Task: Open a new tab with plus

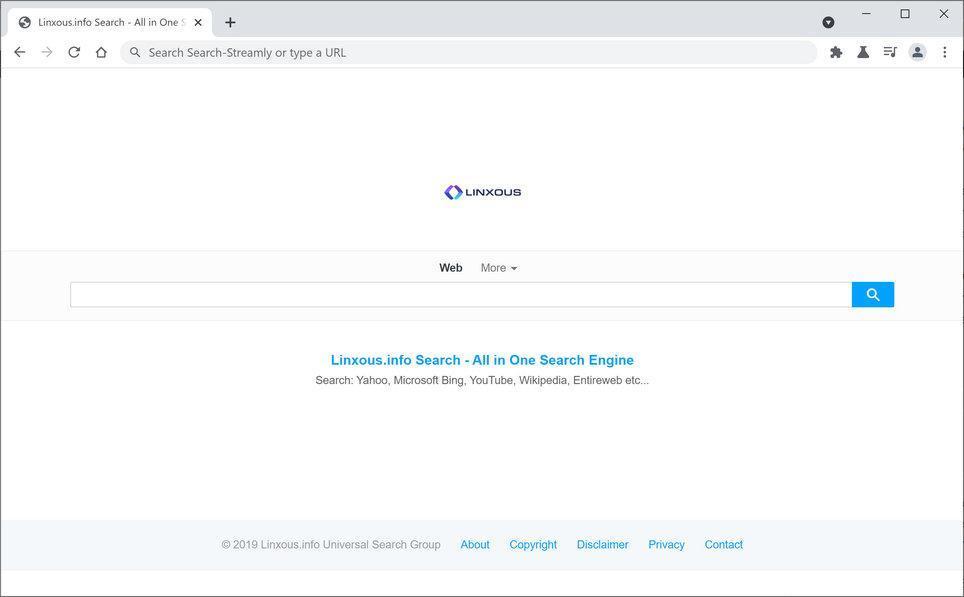Action: (230, 22)
